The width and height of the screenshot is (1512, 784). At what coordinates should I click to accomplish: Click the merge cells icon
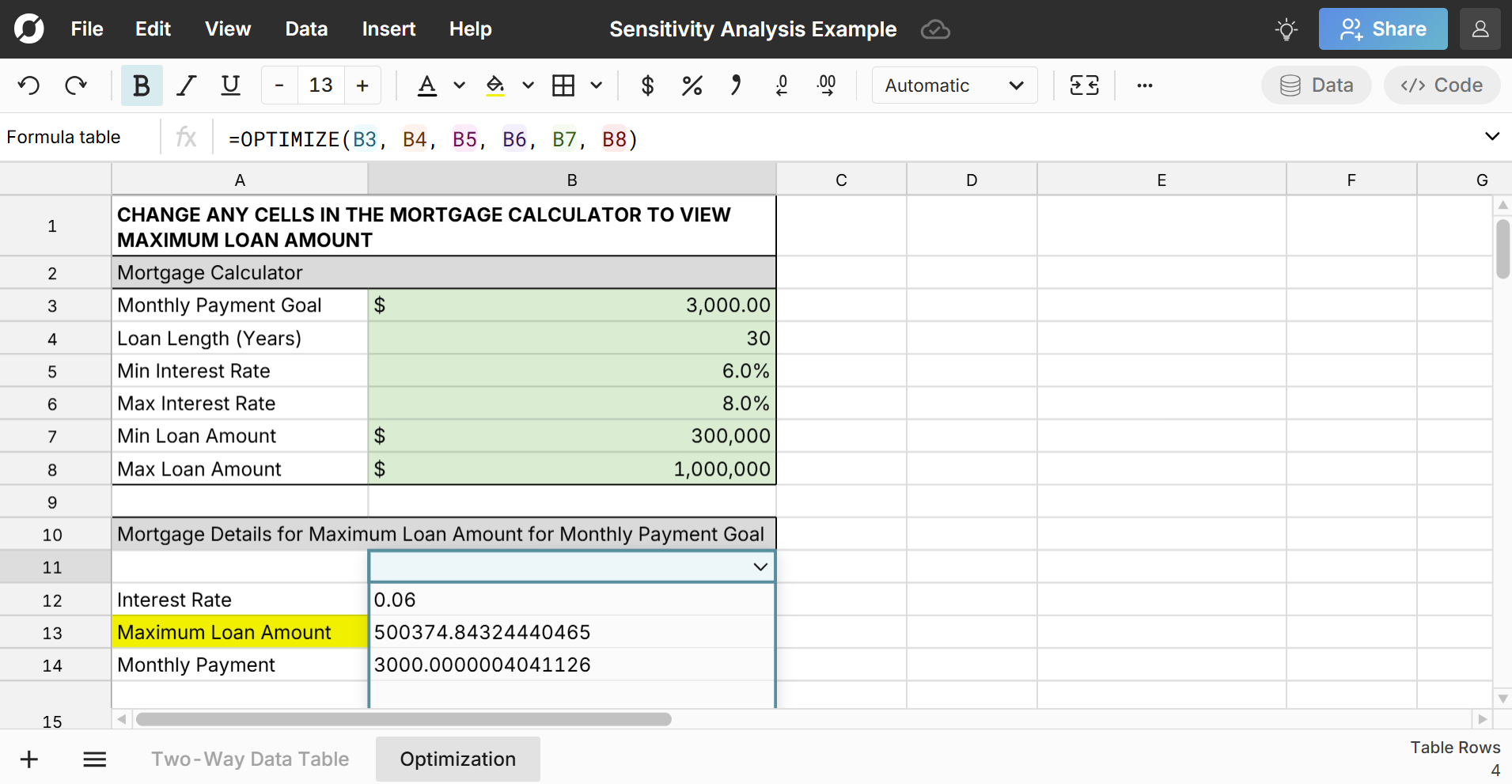(1084, 85)
